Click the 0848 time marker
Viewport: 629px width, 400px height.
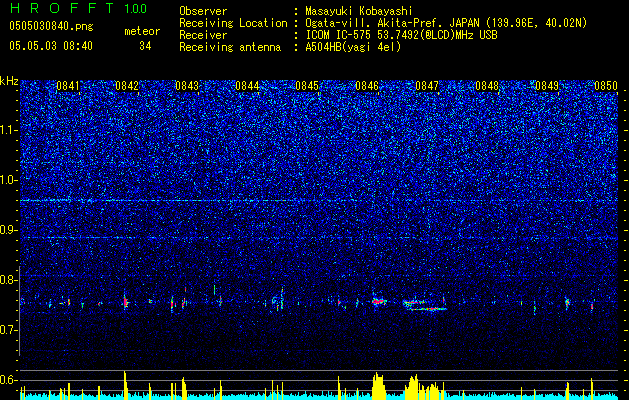487,86
